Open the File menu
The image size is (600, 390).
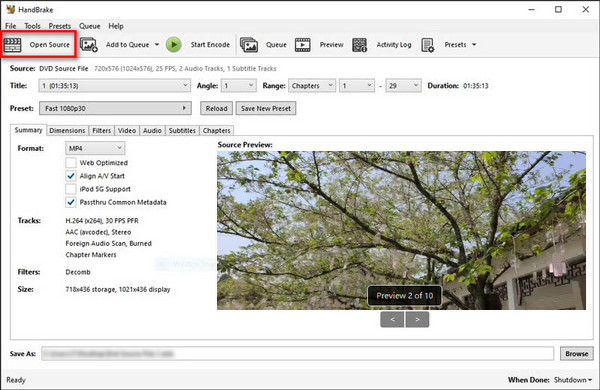tap(10, 26)
